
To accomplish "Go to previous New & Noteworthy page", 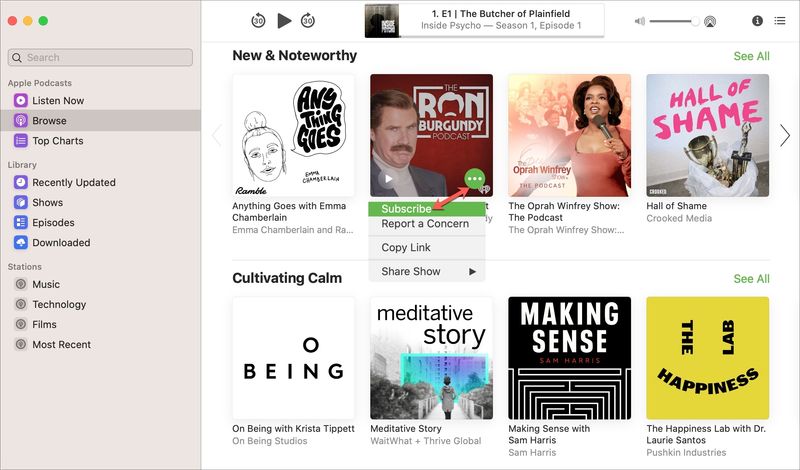I will (x=216, y=136).
